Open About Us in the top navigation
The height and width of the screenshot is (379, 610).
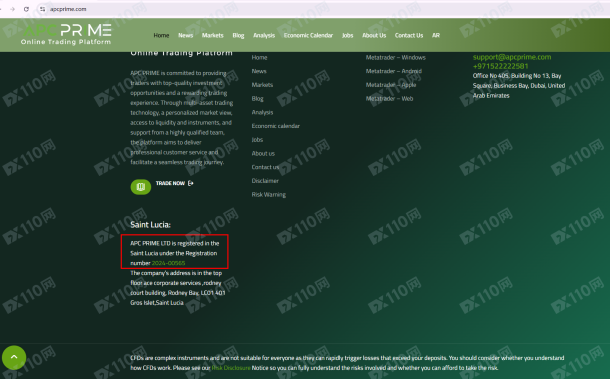tap(374, 35)
